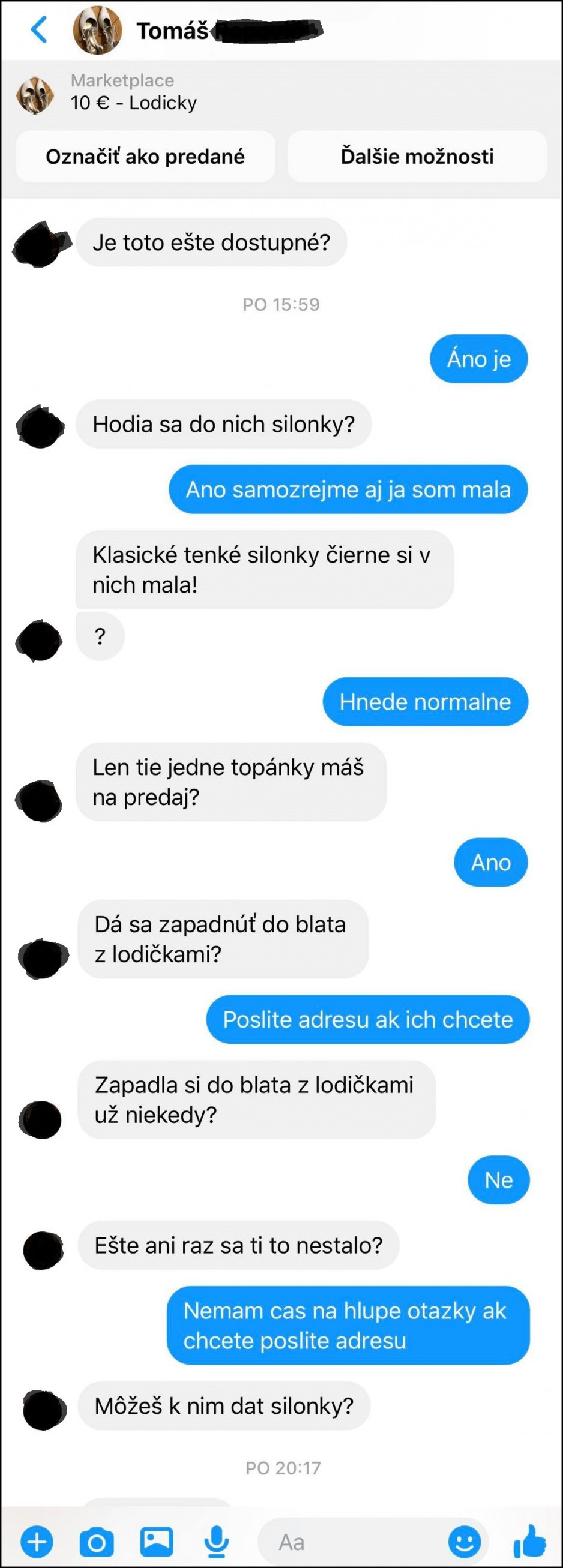Open the photo gallery icon
Image resolution: width=563 pixels, height=1568 pixels.
157,1542
